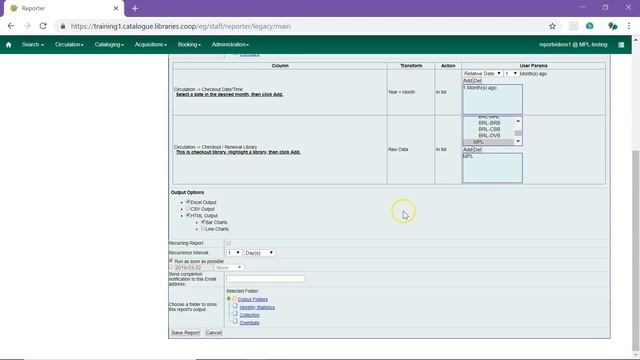Viewport: 640px width, 360px height.
Task: Open the Acquisitions menu
Action: (151, 44)
